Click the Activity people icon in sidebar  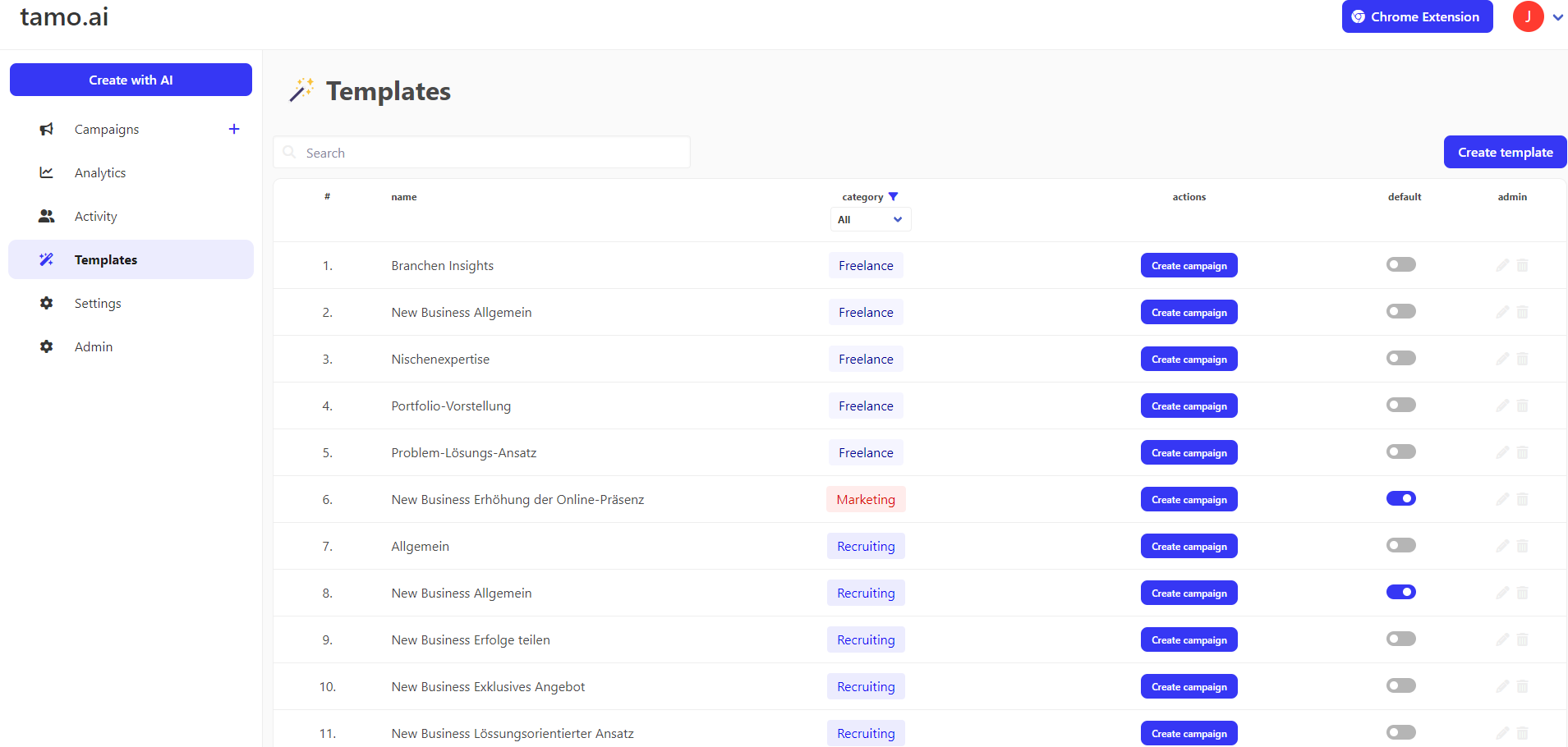pos(47,216)
